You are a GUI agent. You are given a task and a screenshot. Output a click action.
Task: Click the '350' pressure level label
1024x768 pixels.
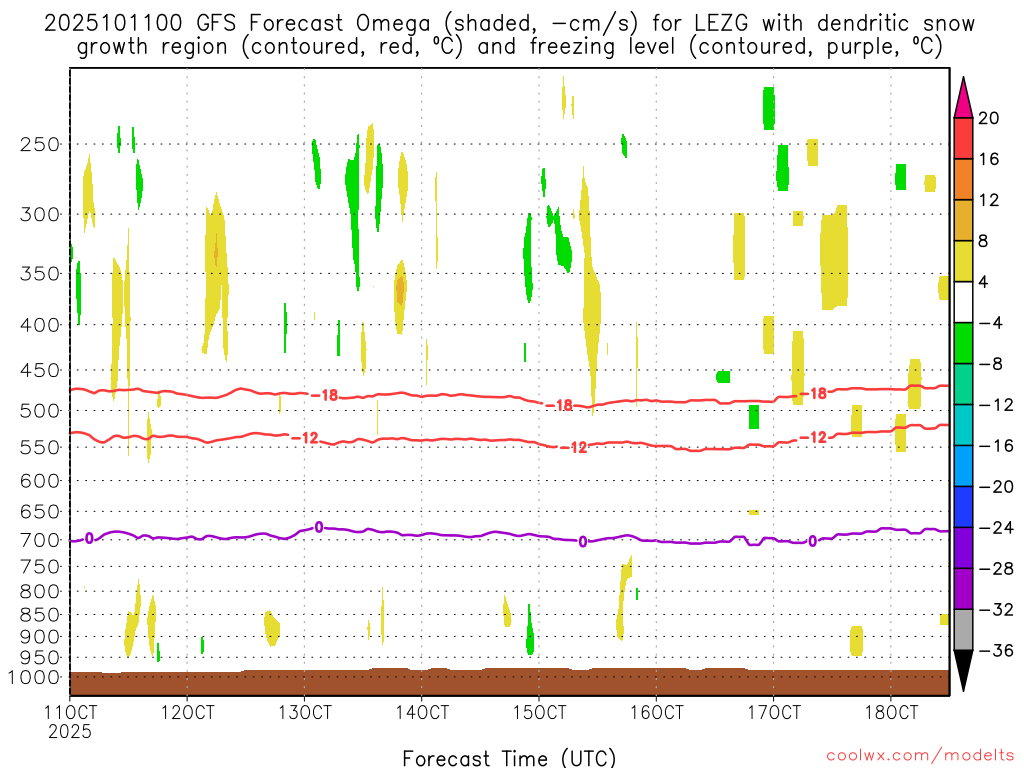pyautogui.click(x=40, y=274)
